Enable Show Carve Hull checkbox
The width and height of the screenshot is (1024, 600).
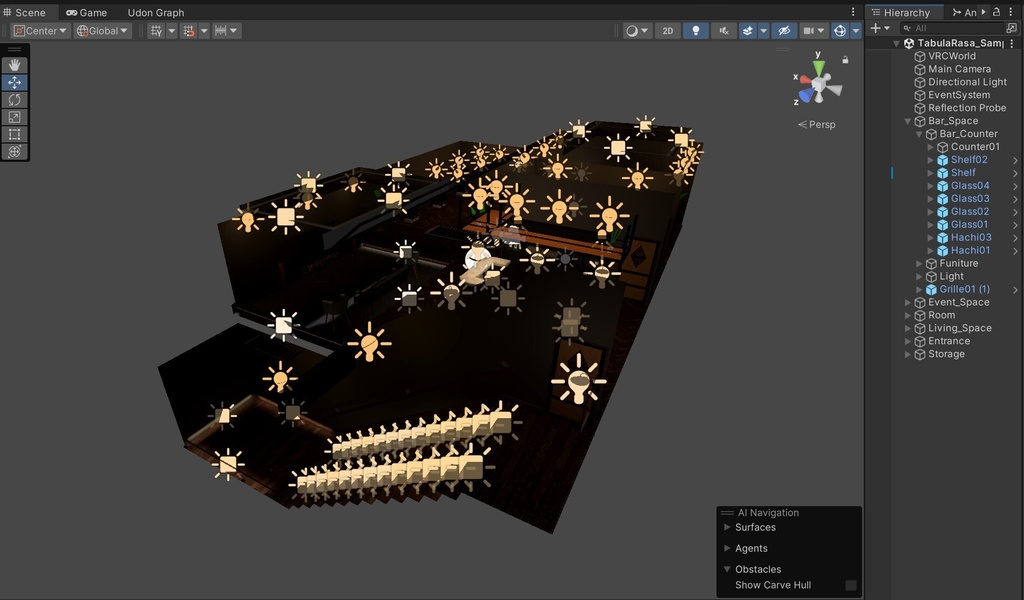tap(851, 585)
